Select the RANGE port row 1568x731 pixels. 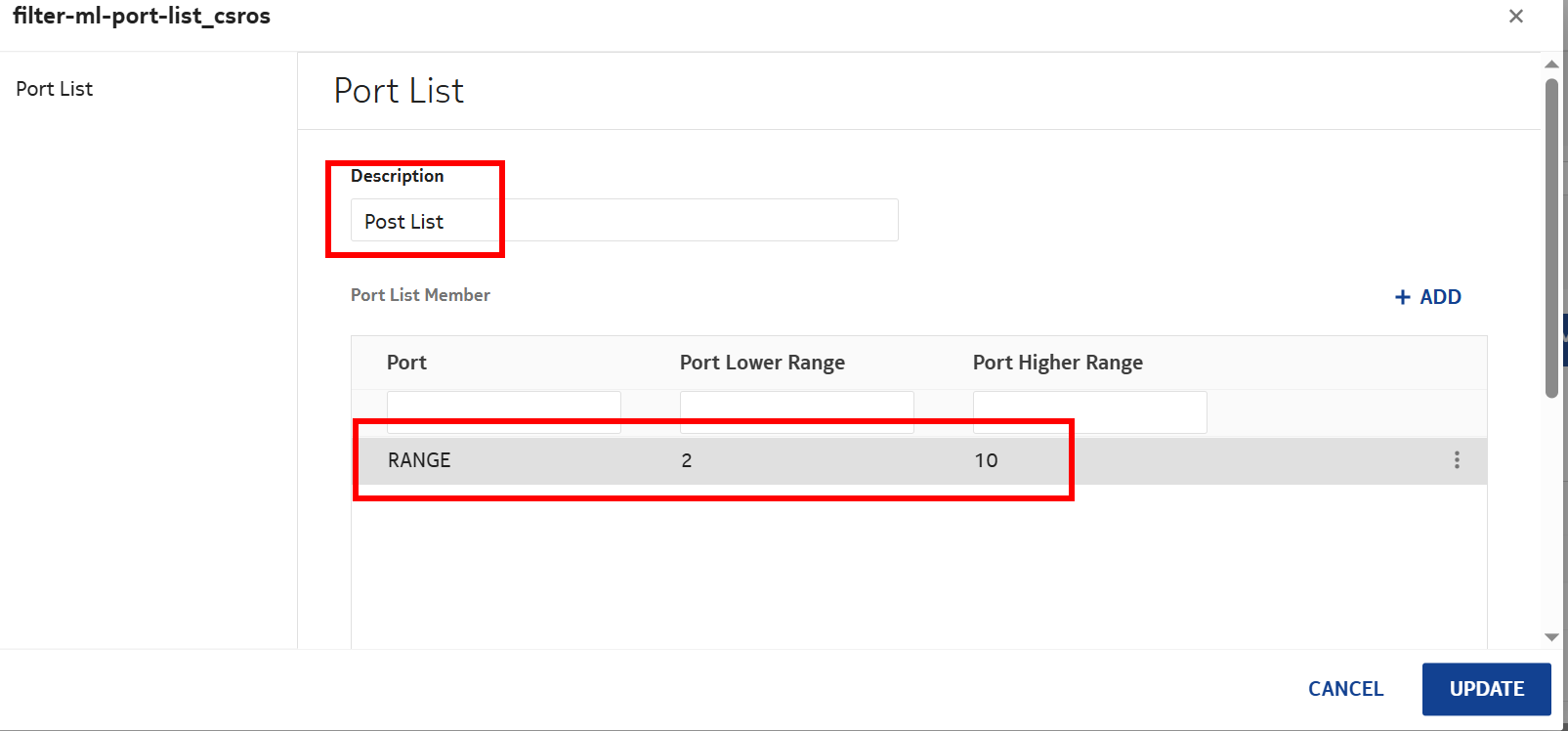[419, 460]
